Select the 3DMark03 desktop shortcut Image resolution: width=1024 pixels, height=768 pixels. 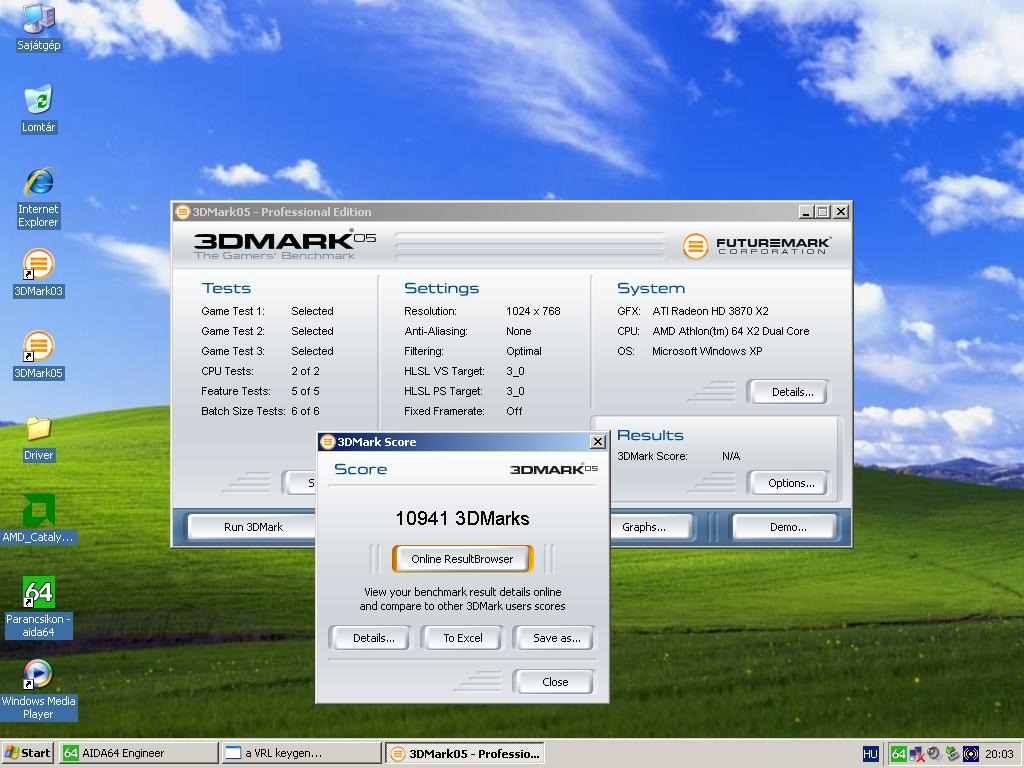39,273
